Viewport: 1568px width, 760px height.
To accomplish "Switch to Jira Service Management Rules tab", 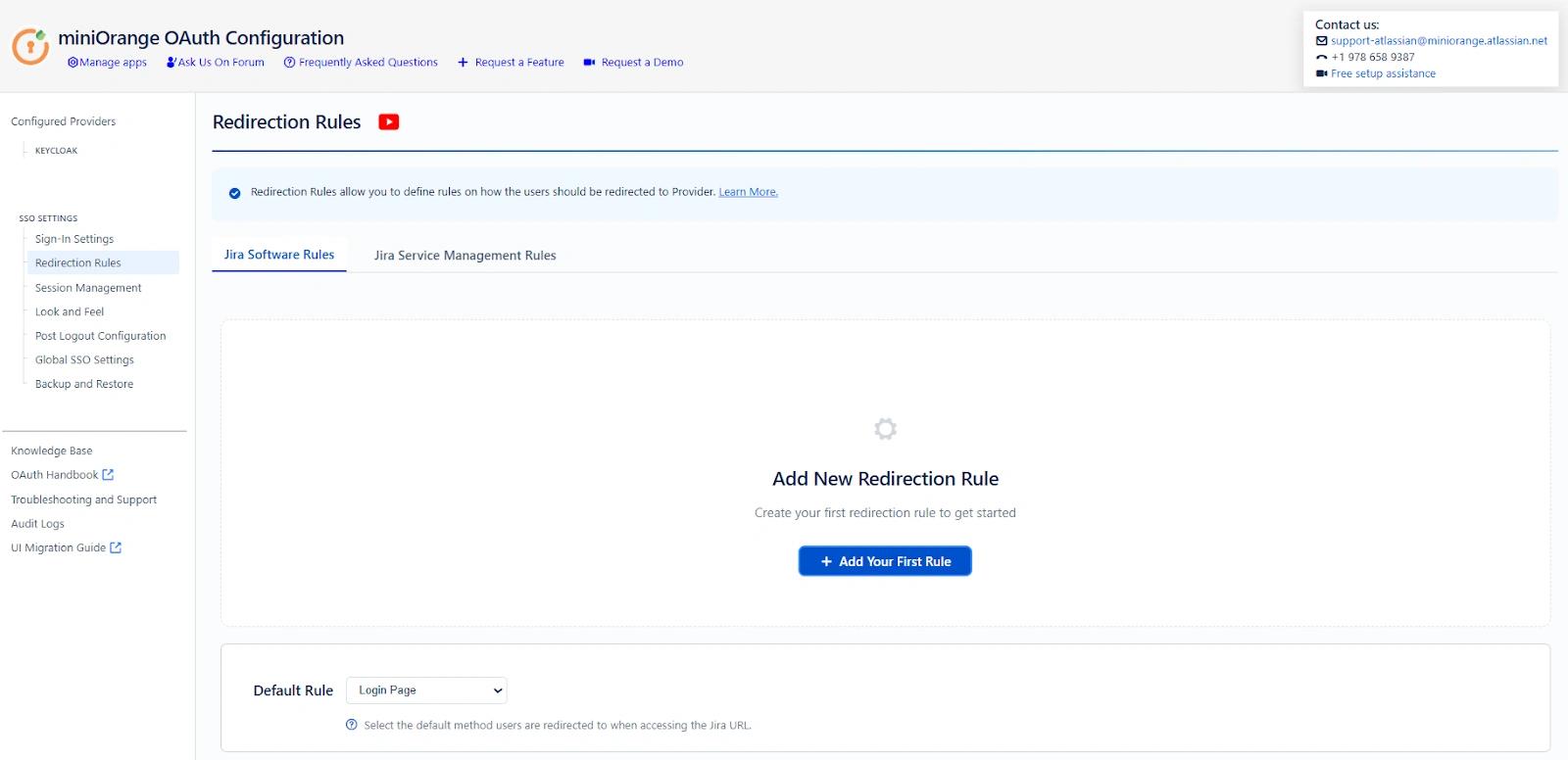I will (x=465, y=256).
